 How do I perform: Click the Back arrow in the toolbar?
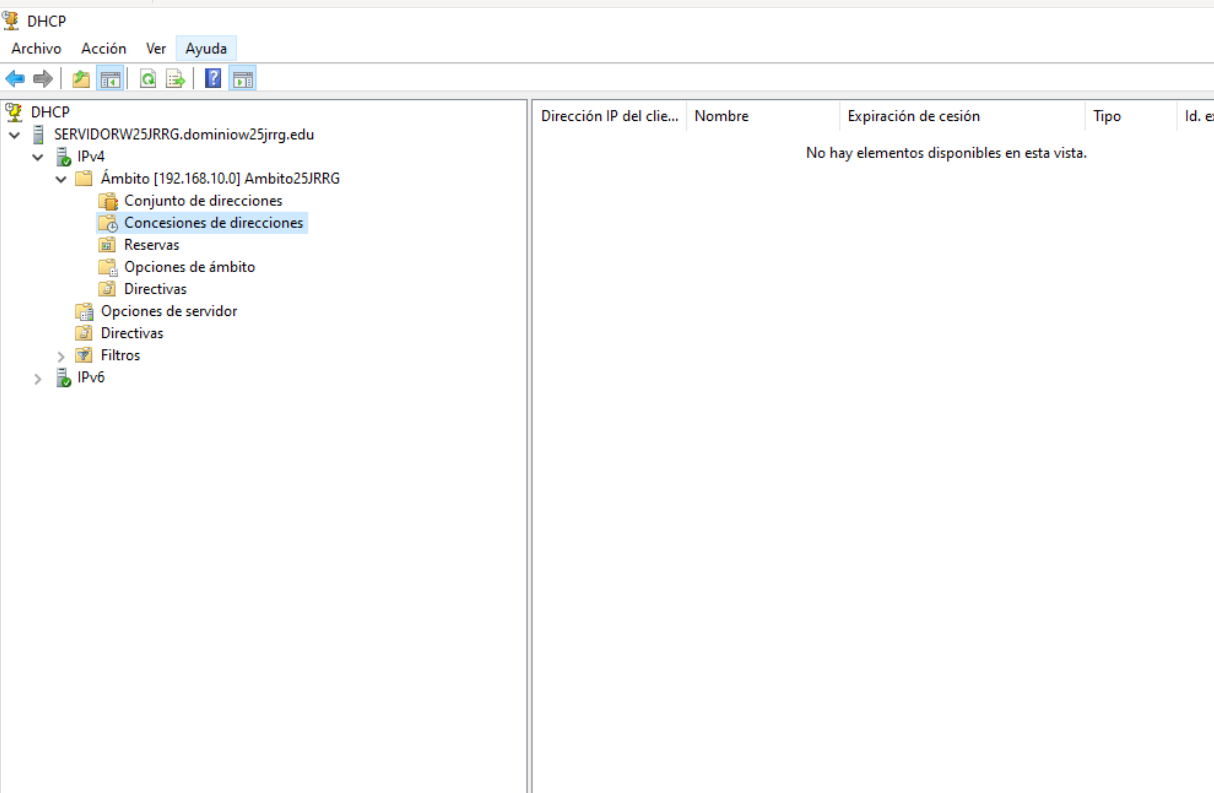[x=15, y=79]
